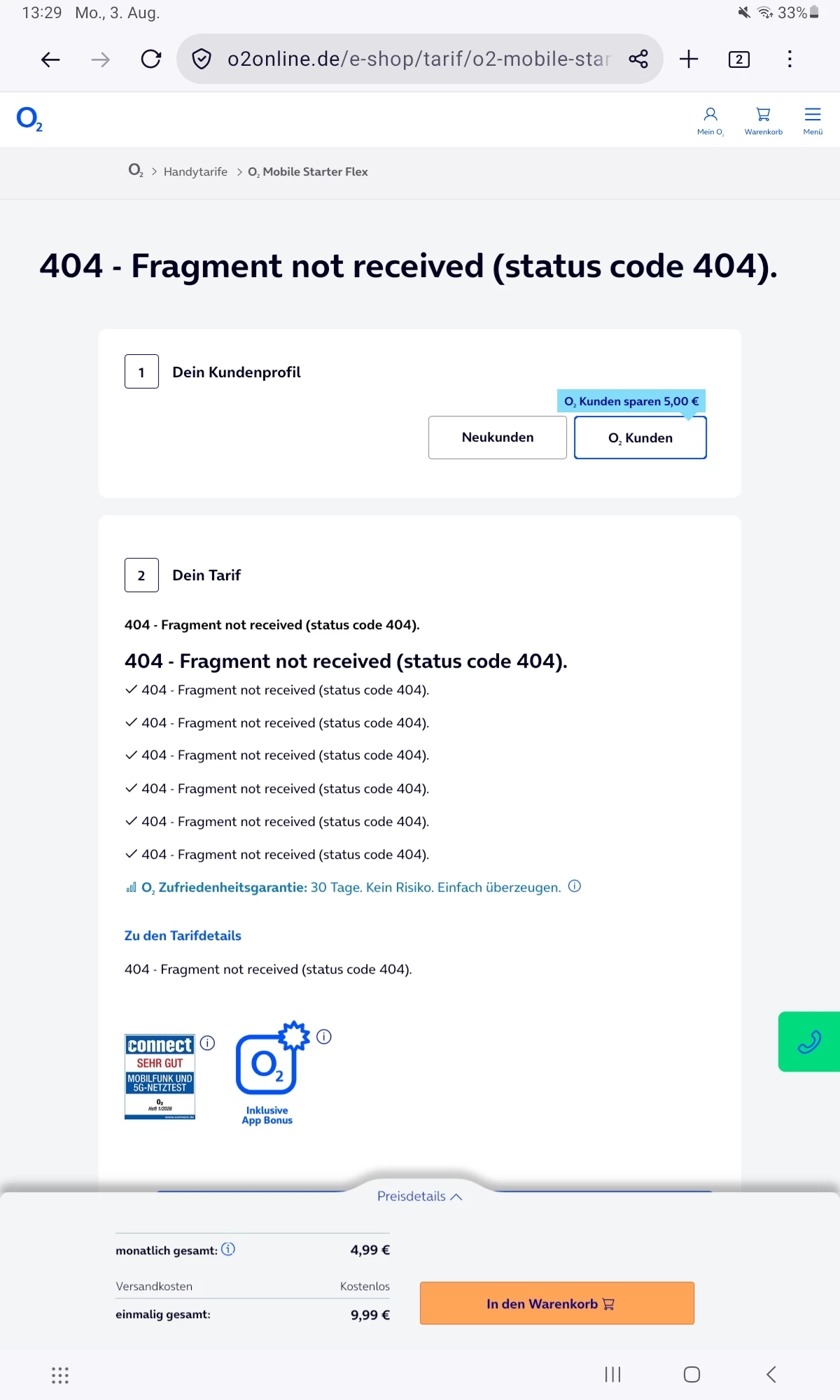Open the Menü hamburger icon
Screen dimensions: 840x1400
[x=813, y=120]
